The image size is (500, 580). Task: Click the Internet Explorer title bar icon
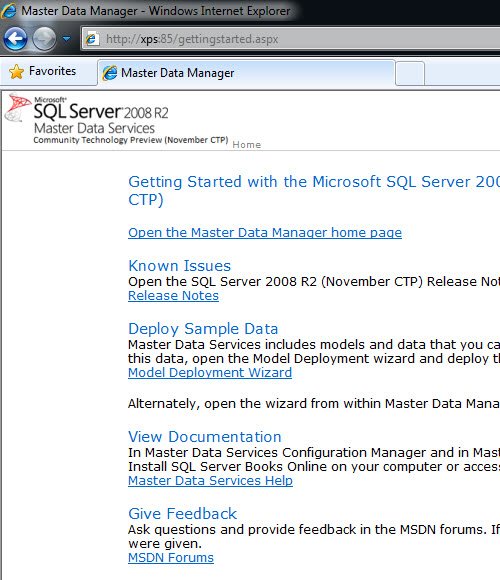[9, 11]
